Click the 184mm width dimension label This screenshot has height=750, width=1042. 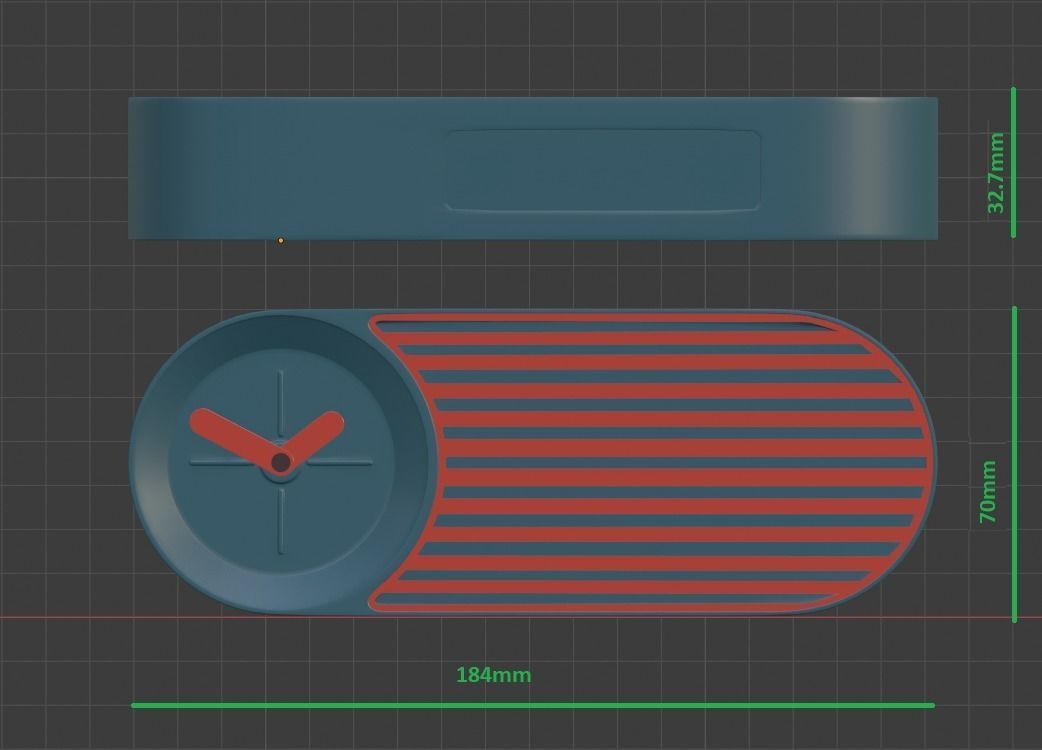493,675
